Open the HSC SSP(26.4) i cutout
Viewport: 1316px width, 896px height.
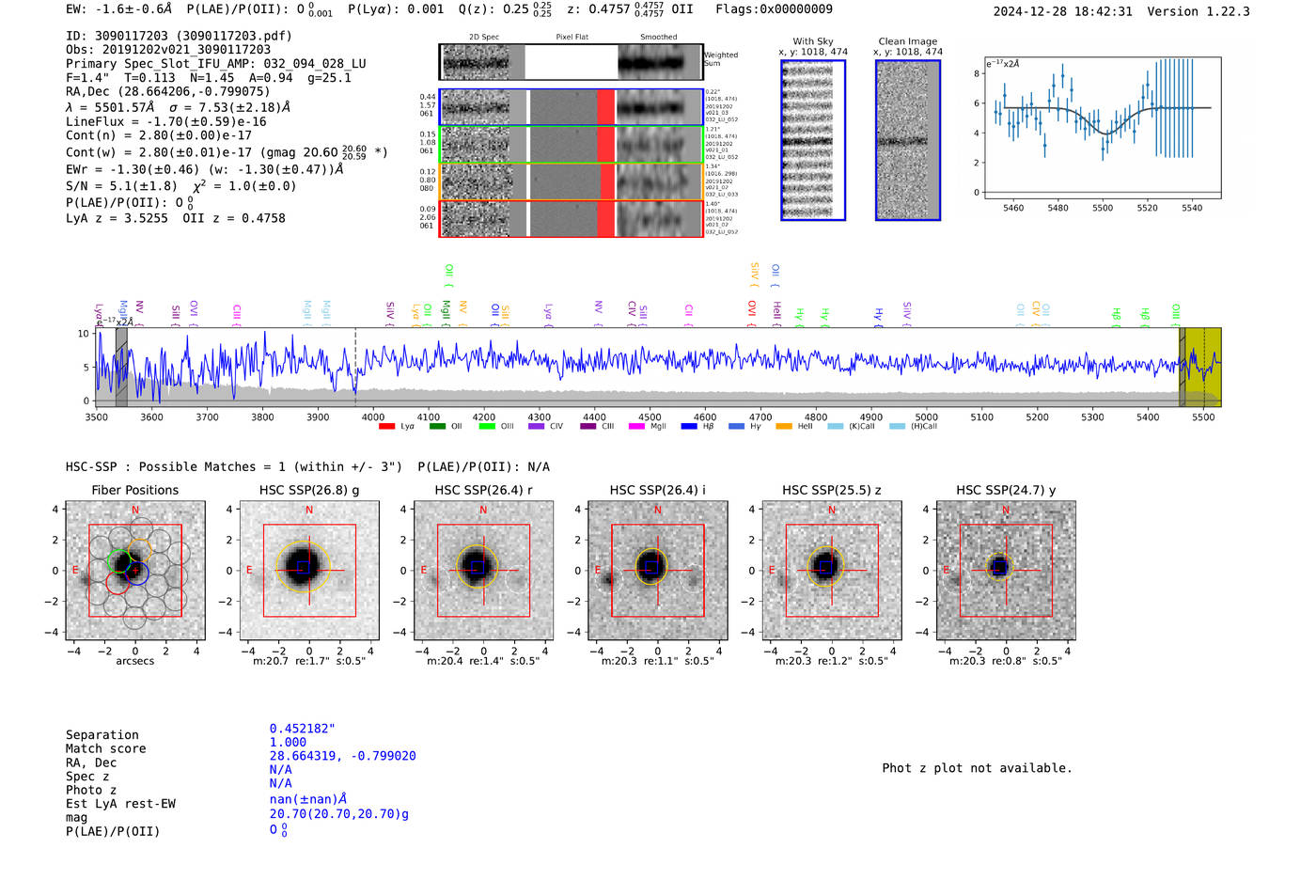click(x=658, y=571)
